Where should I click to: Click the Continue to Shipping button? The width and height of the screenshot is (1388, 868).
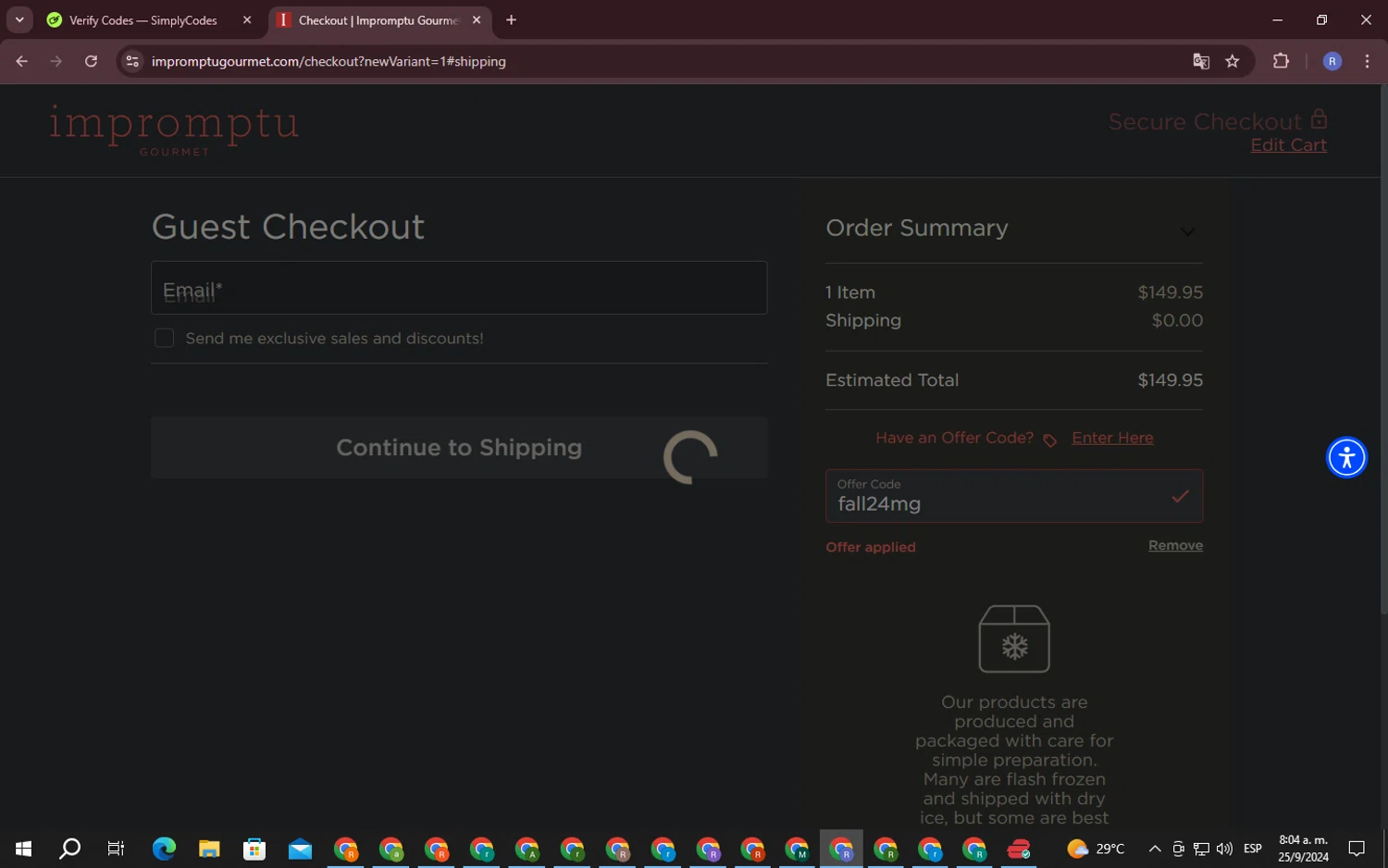pyautogui.click(x=459, y=448)
